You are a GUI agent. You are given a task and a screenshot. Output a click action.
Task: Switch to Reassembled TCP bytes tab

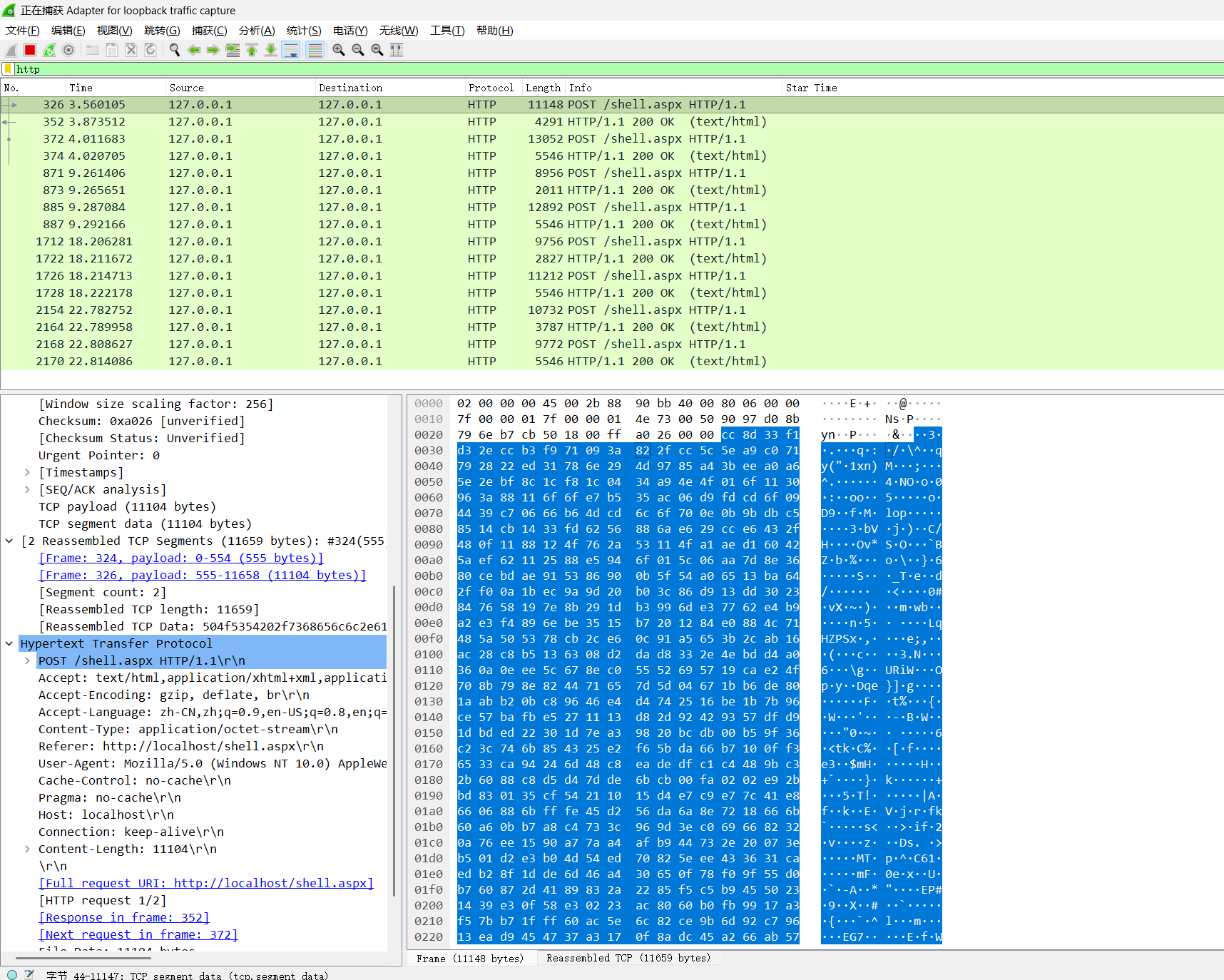(x=628, y=958)
